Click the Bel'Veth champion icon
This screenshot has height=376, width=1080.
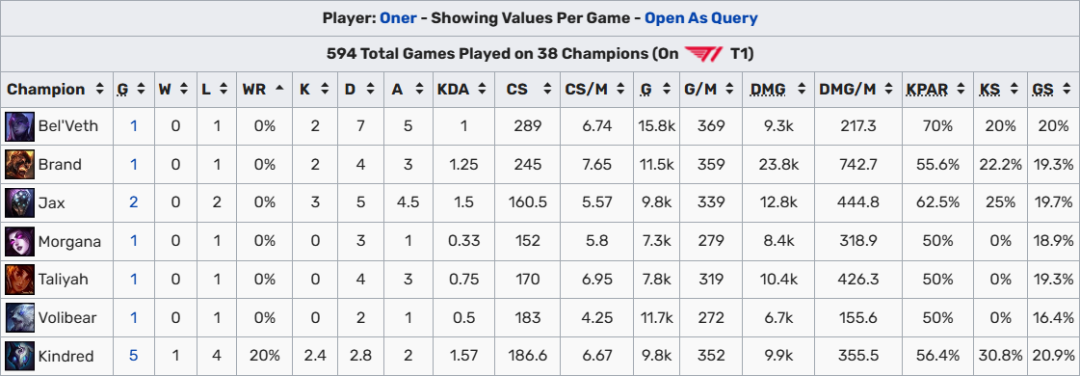(x=16, y=126)
